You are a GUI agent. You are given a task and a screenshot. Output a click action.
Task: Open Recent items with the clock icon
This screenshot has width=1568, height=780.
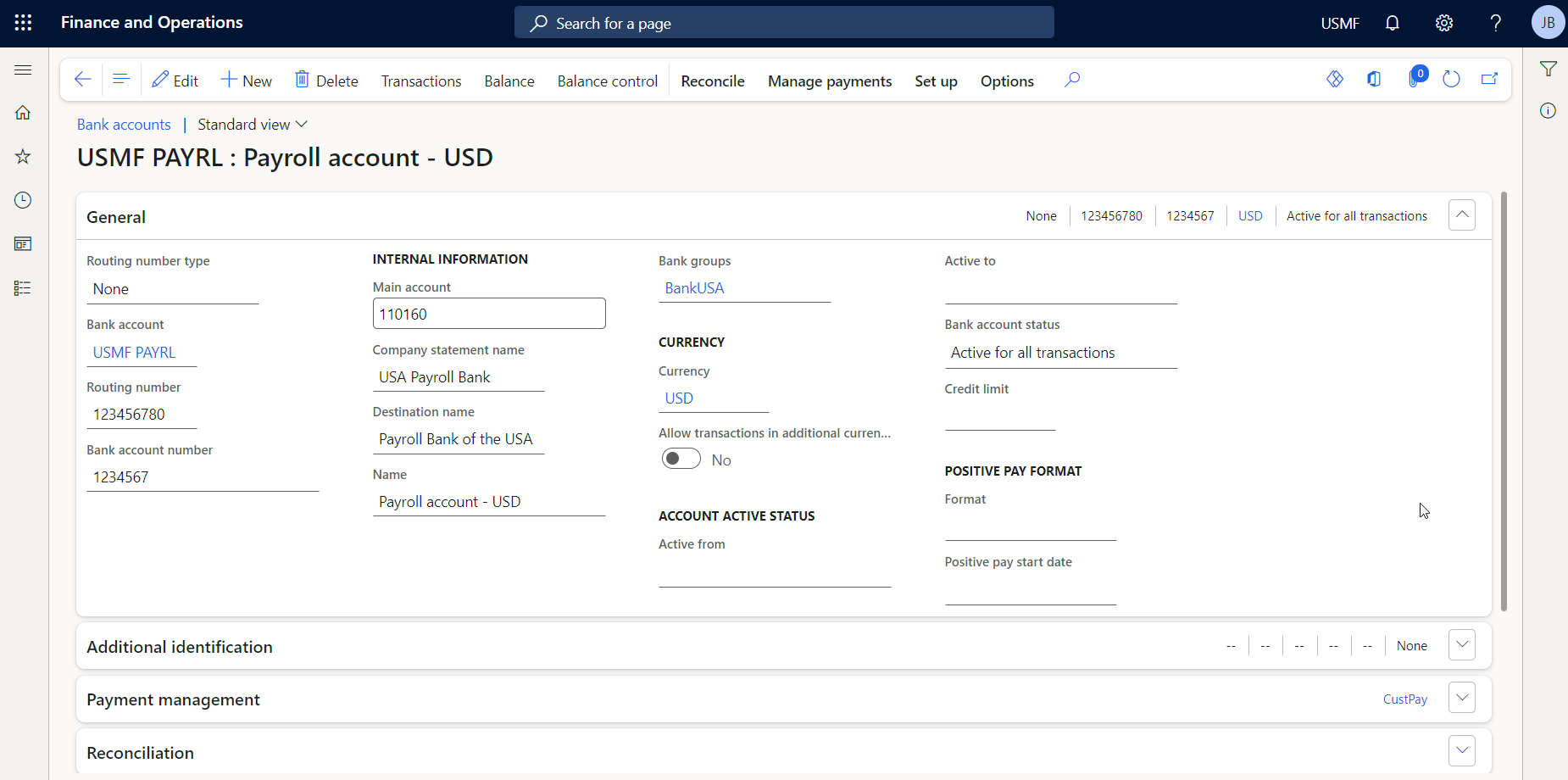click(23, 200)
